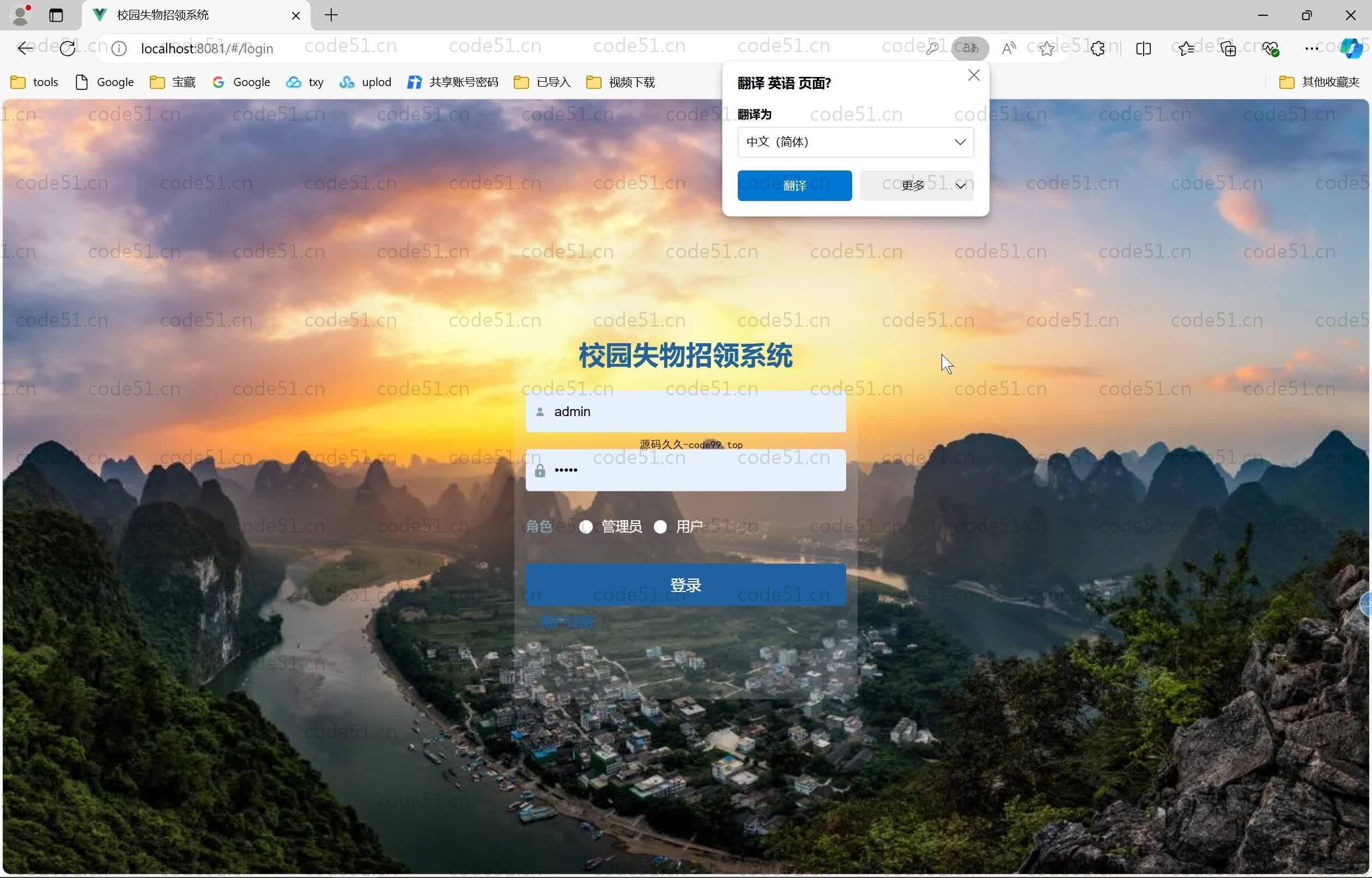Select the 校园失物招领系统 browser tab
Viewport: 1372px width, 878px height.
pos(197,15)
